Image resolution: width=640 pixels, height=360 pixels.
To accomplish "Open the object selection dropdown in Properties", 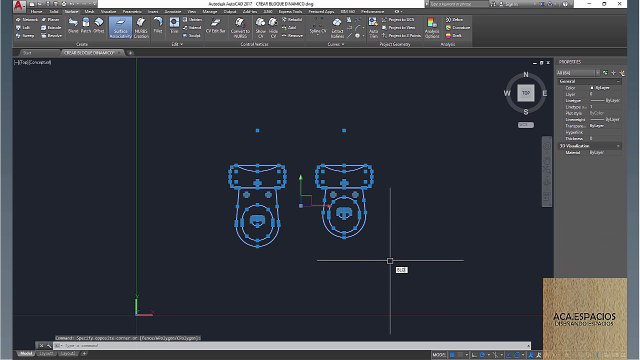I will click(x=578, y=73).
